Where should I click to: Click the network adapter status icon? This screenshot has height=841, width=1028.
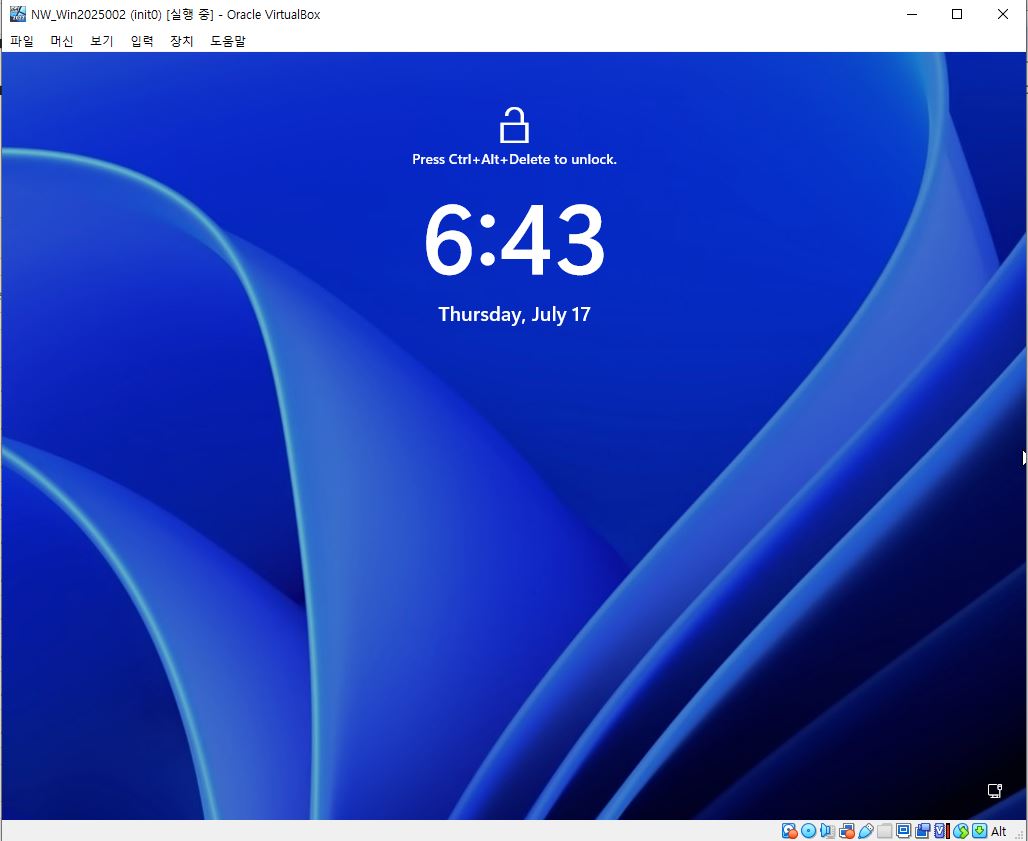[x=846, y=831]
